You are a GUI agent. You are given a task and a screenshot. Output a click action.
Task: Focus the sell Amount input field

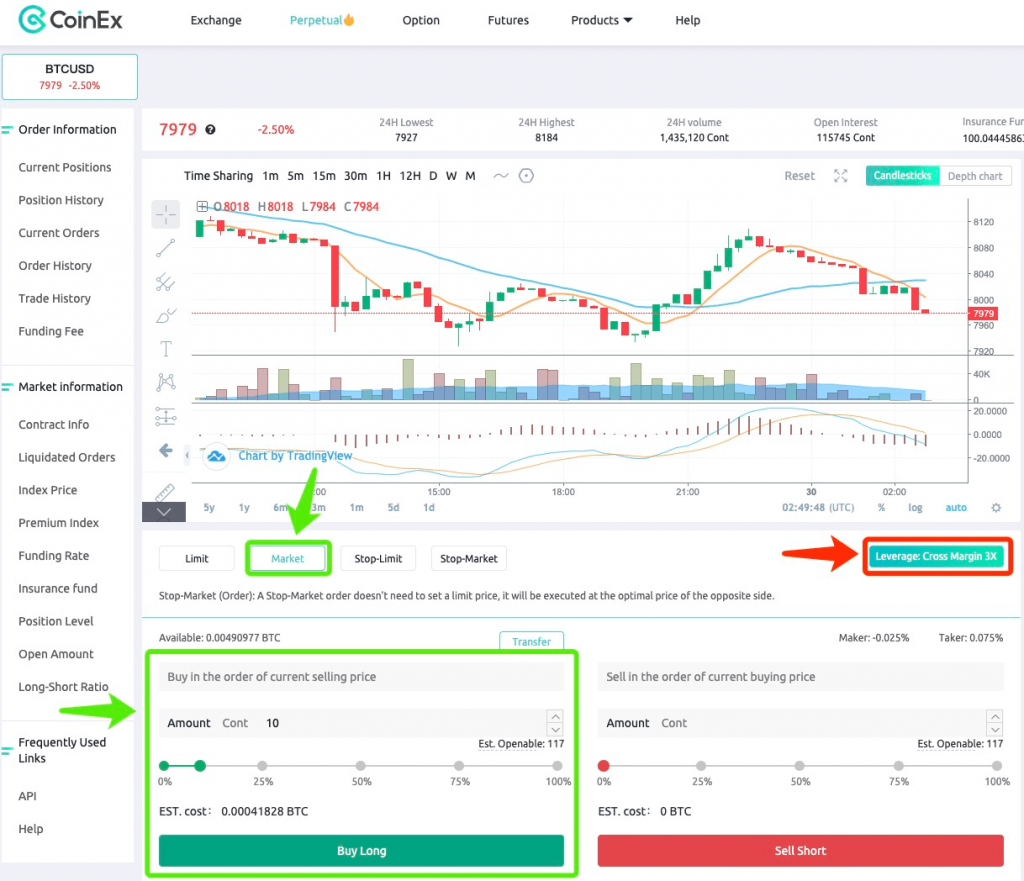801,723
